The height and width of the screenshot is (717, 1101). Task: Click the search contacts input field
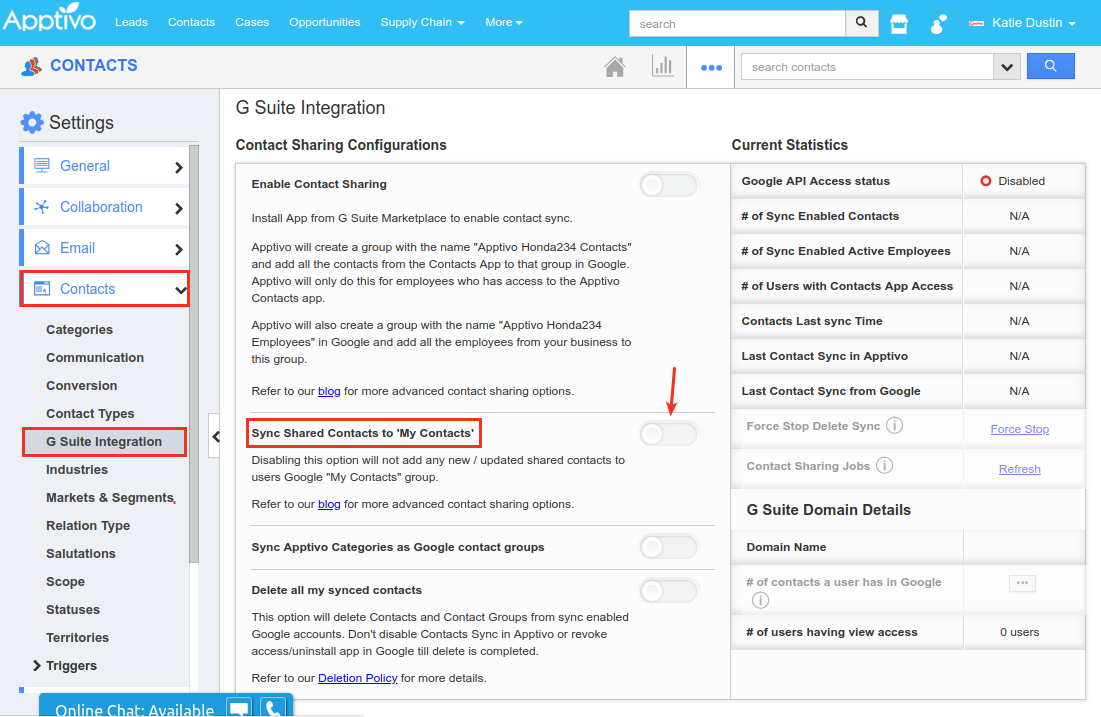pos(867,67)
